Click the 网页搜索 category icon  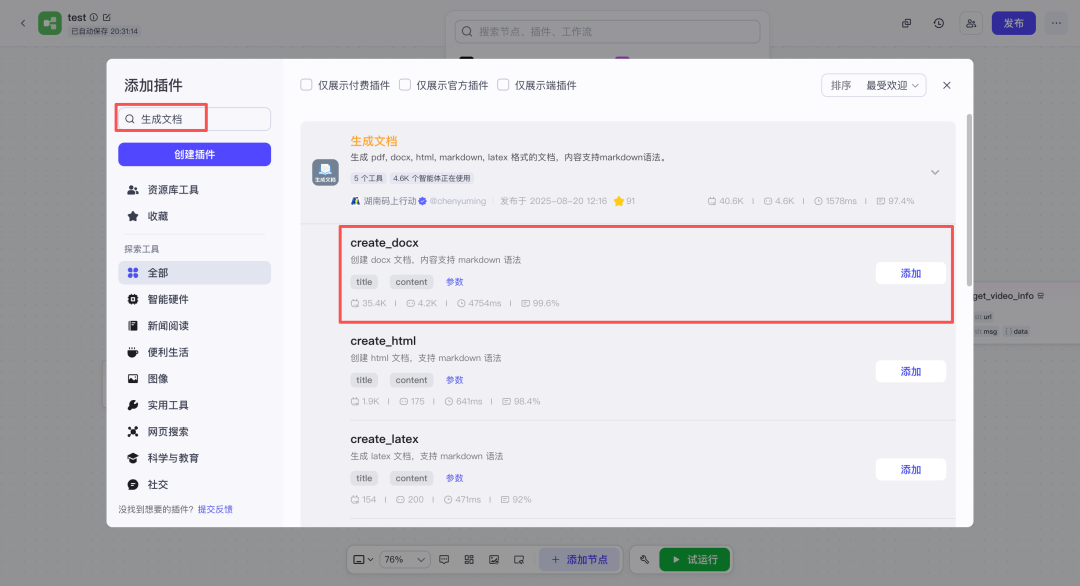click(x=133, y=432)
